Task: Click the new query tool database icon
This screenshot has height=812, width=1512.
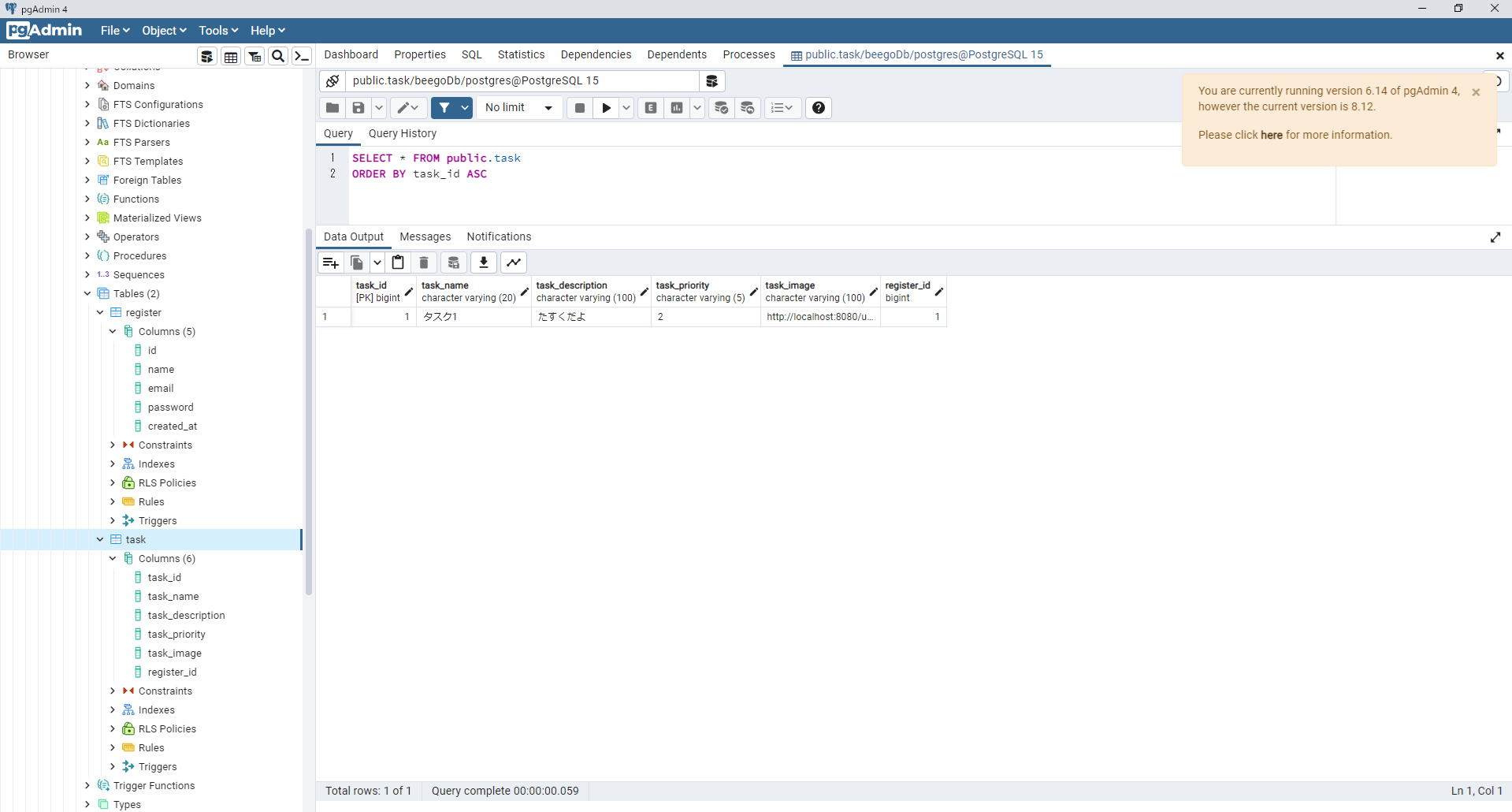Action: [711, 81]
